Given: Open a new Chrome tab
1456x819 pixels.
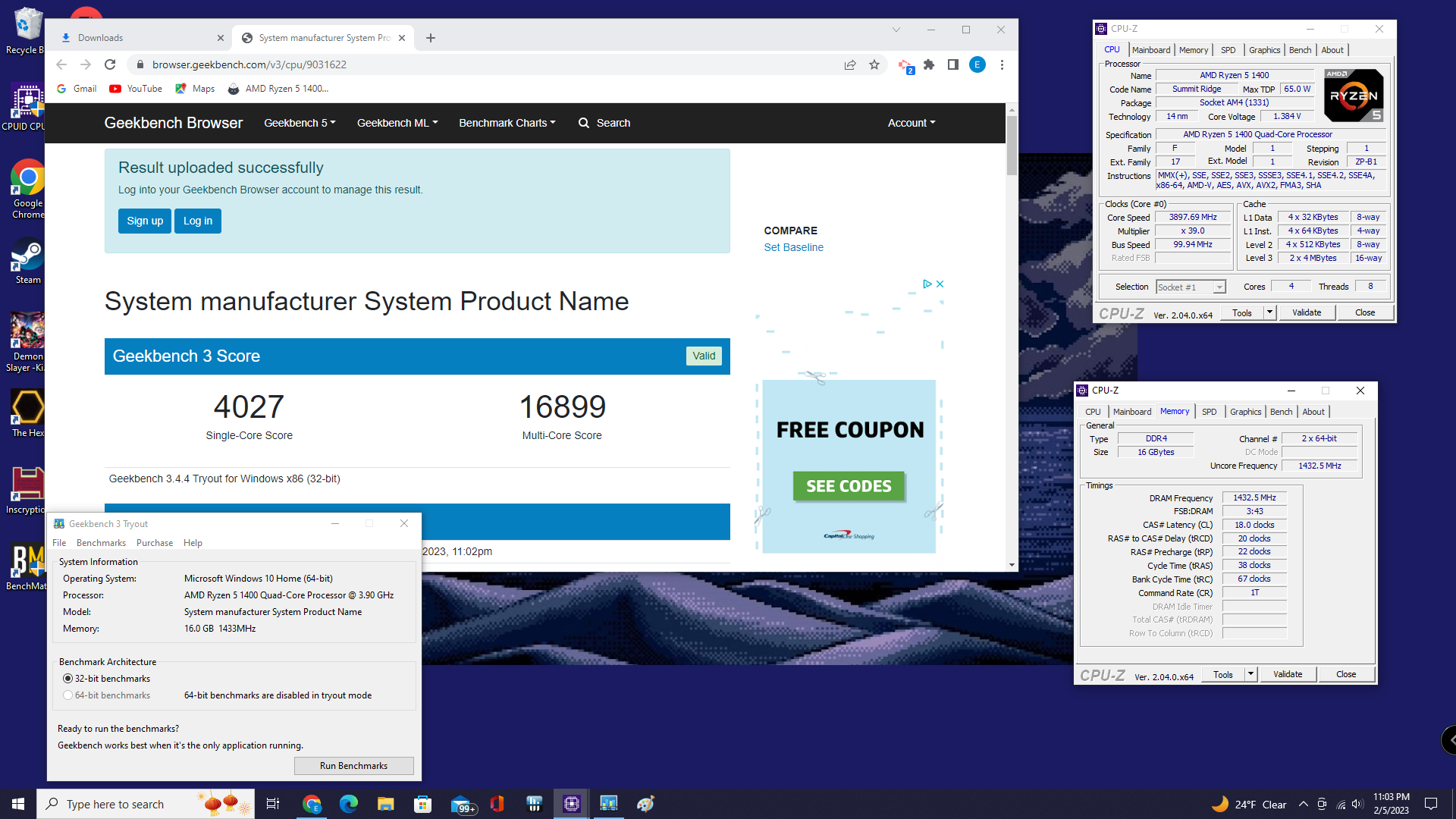Looking at the screenshot, I should coord(431,38).
